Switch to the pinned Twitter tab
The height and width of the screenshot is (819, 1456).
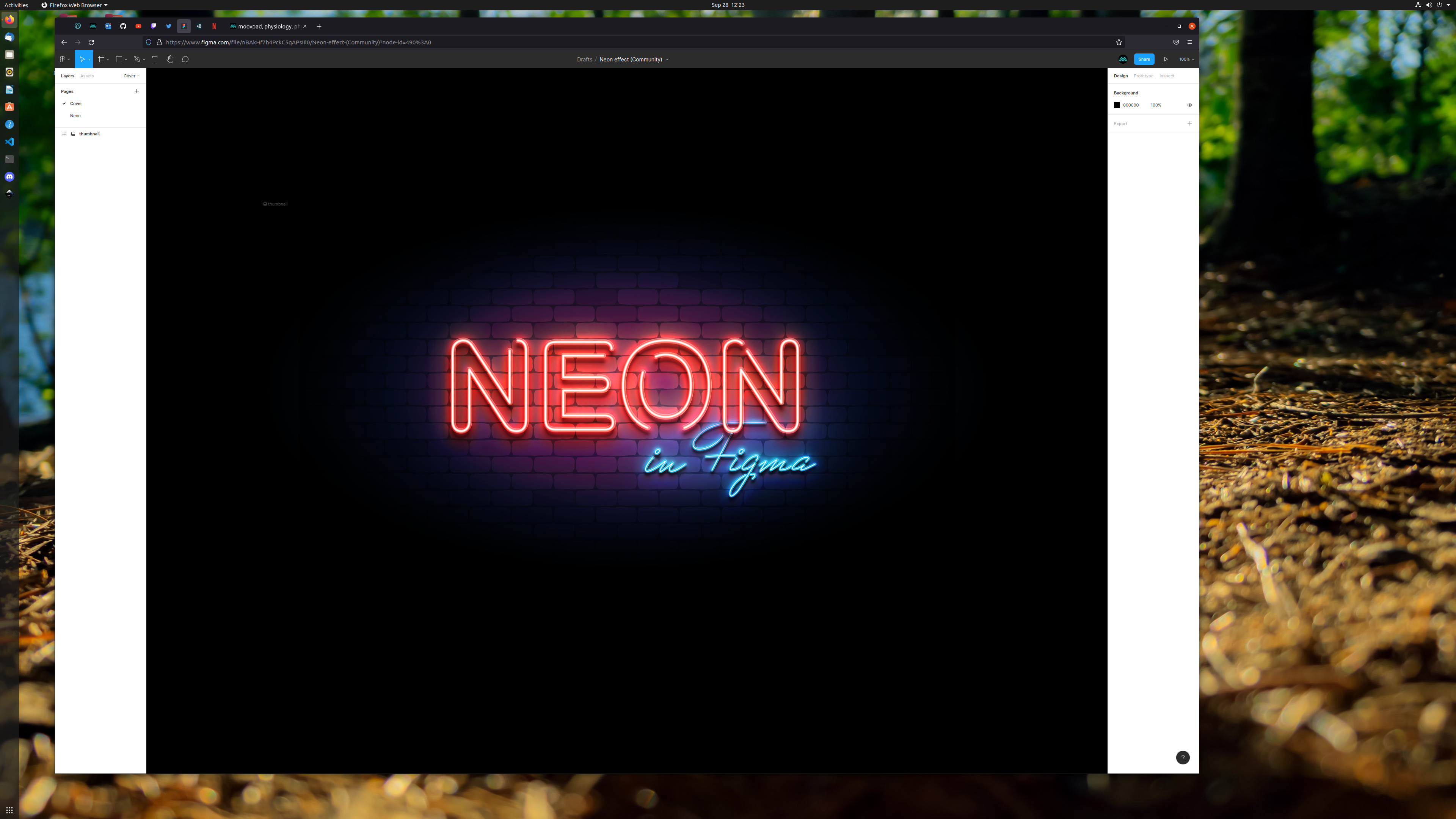pos(168,27)
